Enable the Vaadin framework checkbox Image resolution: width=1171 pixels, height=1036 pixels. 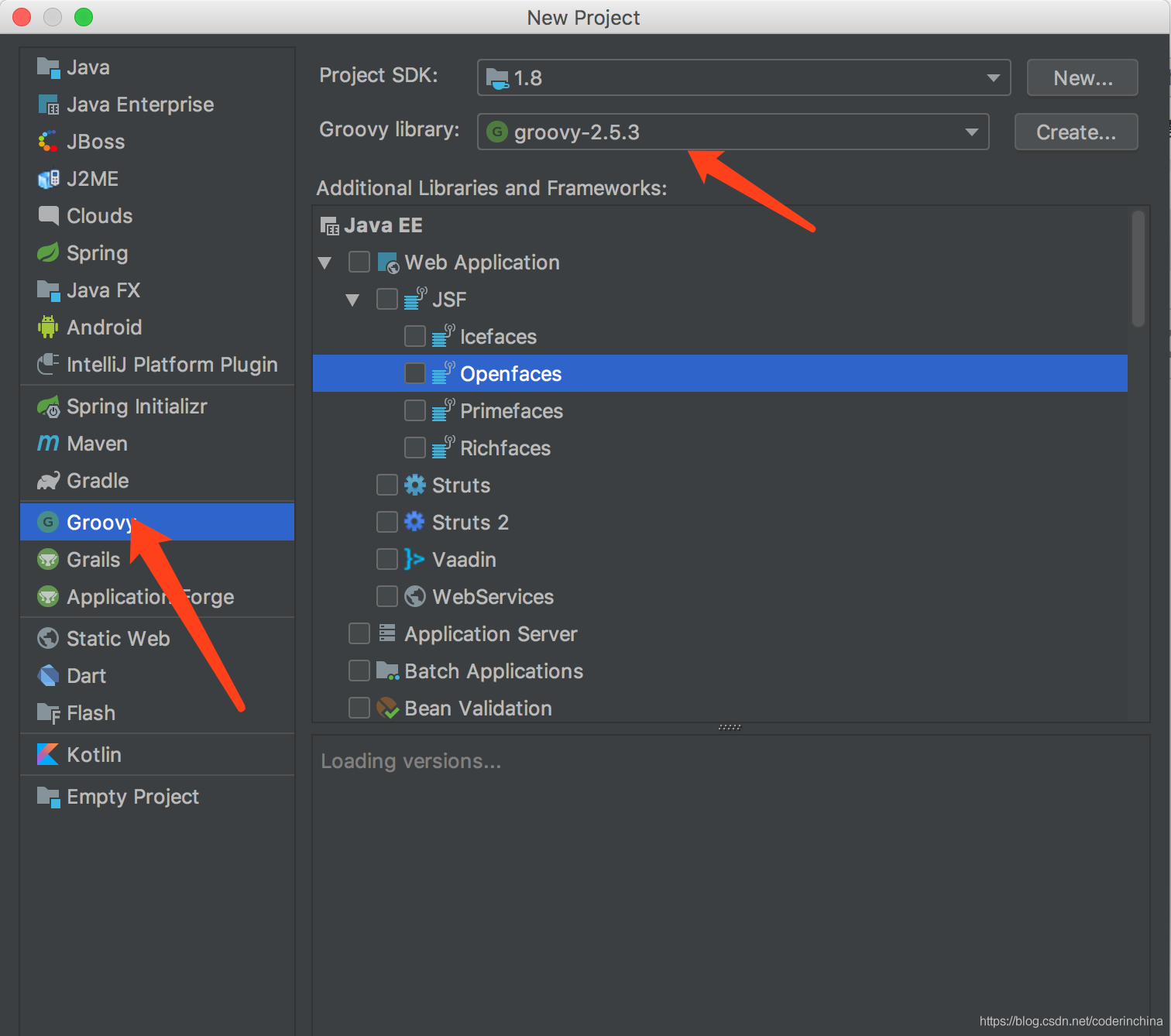386,559
